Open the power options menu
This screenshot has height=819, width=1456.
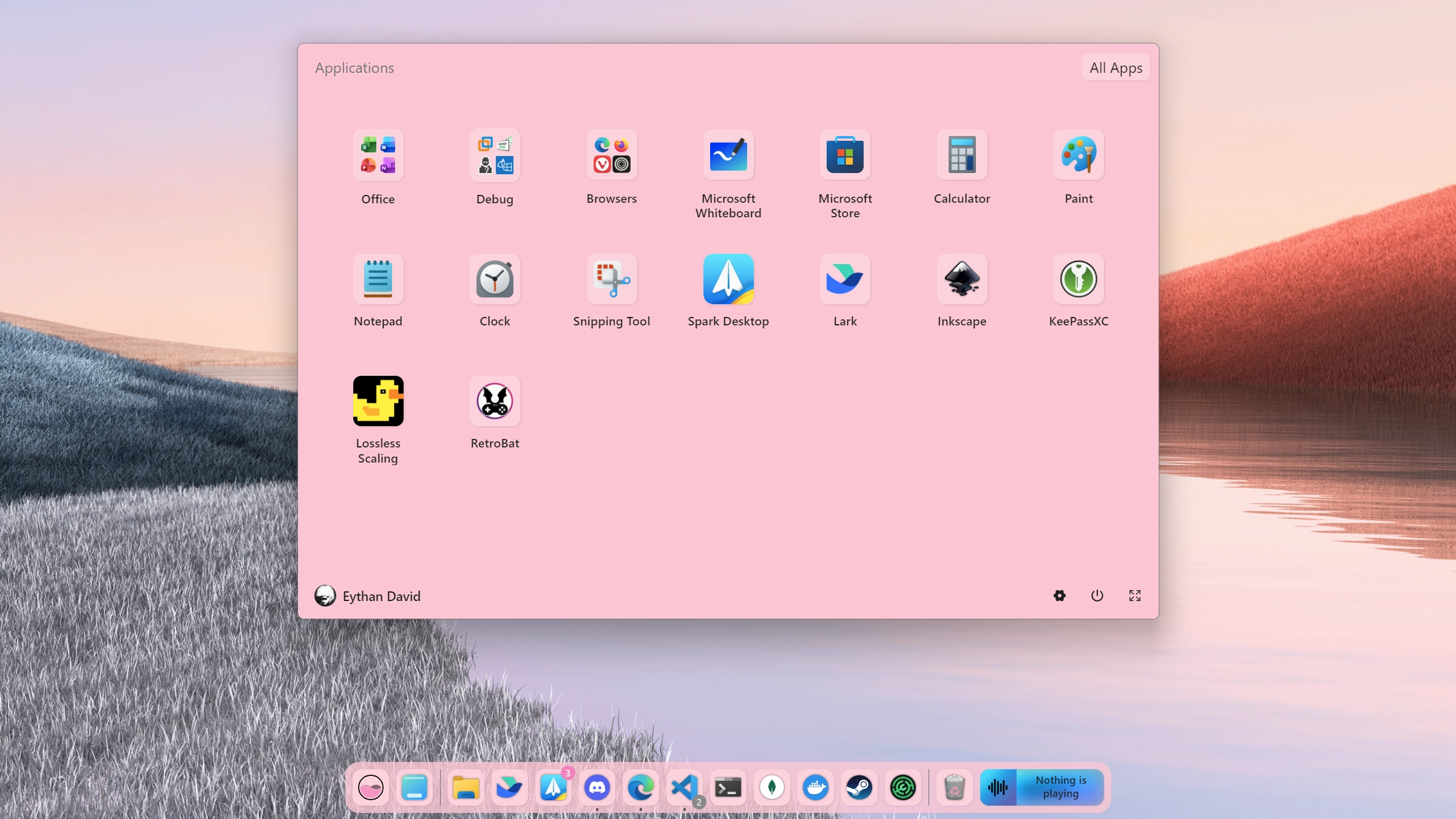(1097, 596)
